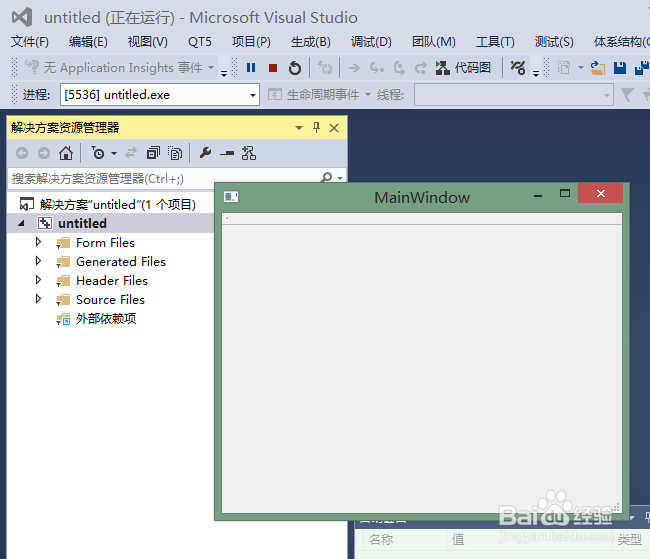Open the pending changes filter dropdown arrow
The image size is (650, 559).
pos(114,153)
